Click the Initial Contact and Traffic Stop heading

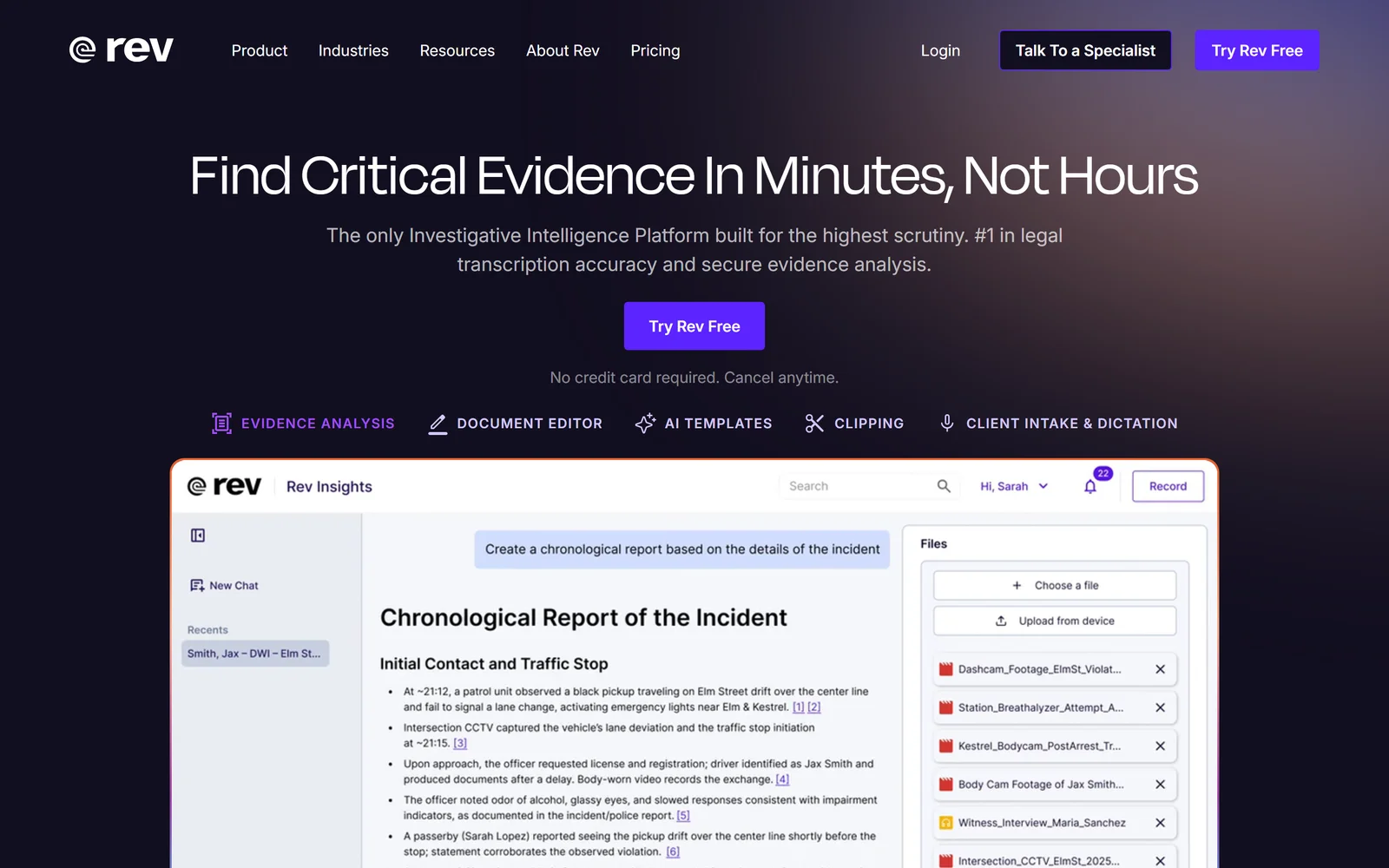pyautogui.click(x=494, y=664)
